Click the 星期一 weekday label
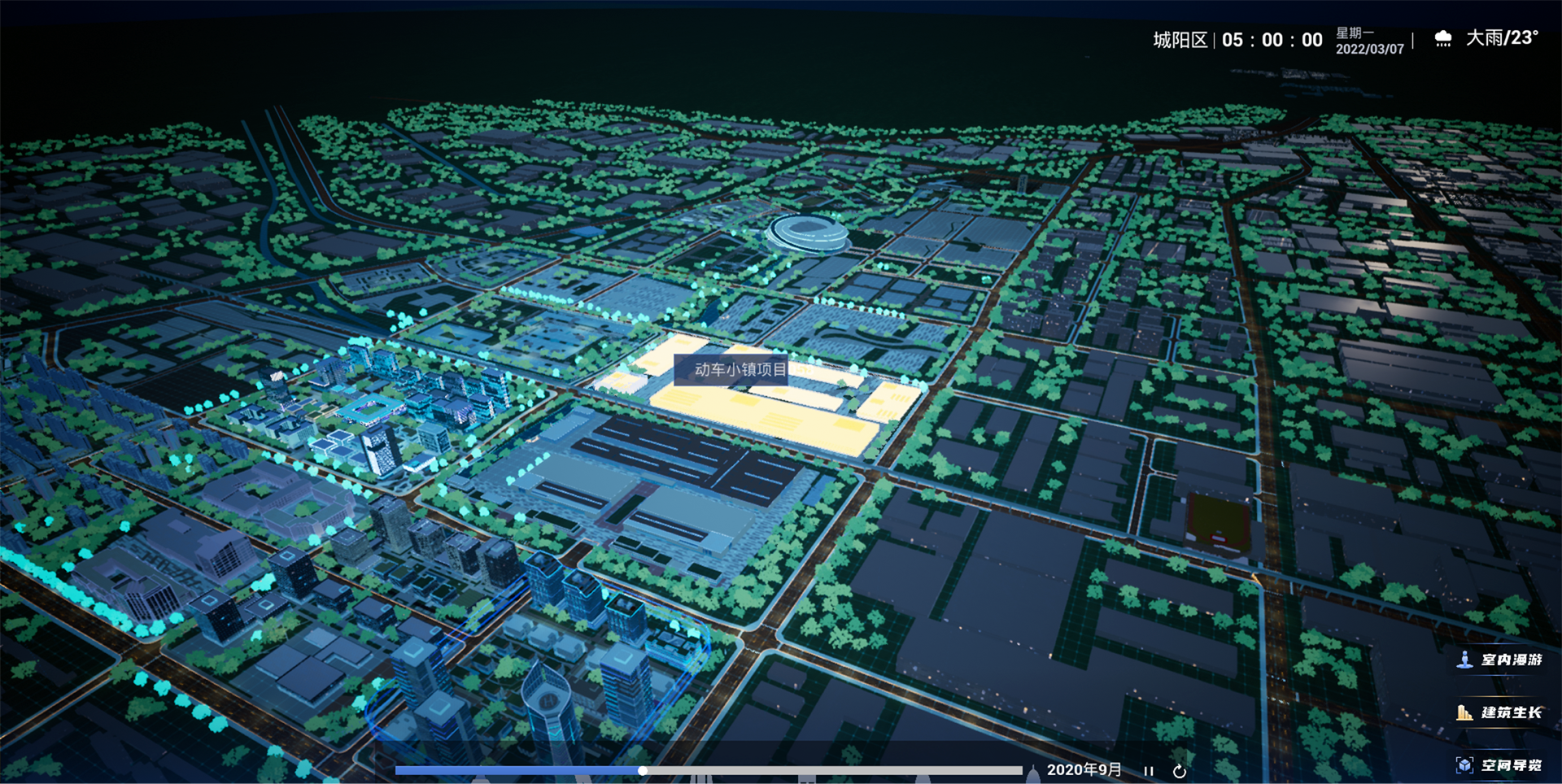 pyautogui.click(x=1355, y=33)
